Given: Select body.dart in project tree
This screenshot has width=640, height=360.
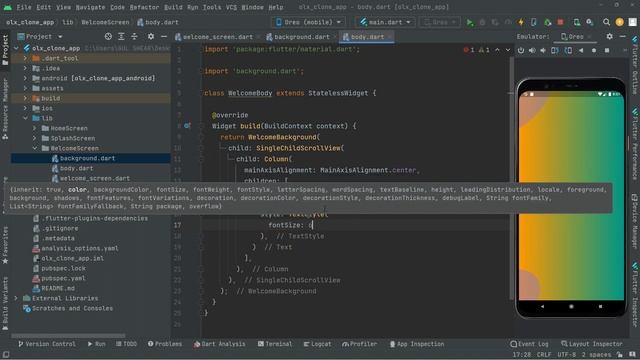Looking at the screenshot, I should point(76,168).
